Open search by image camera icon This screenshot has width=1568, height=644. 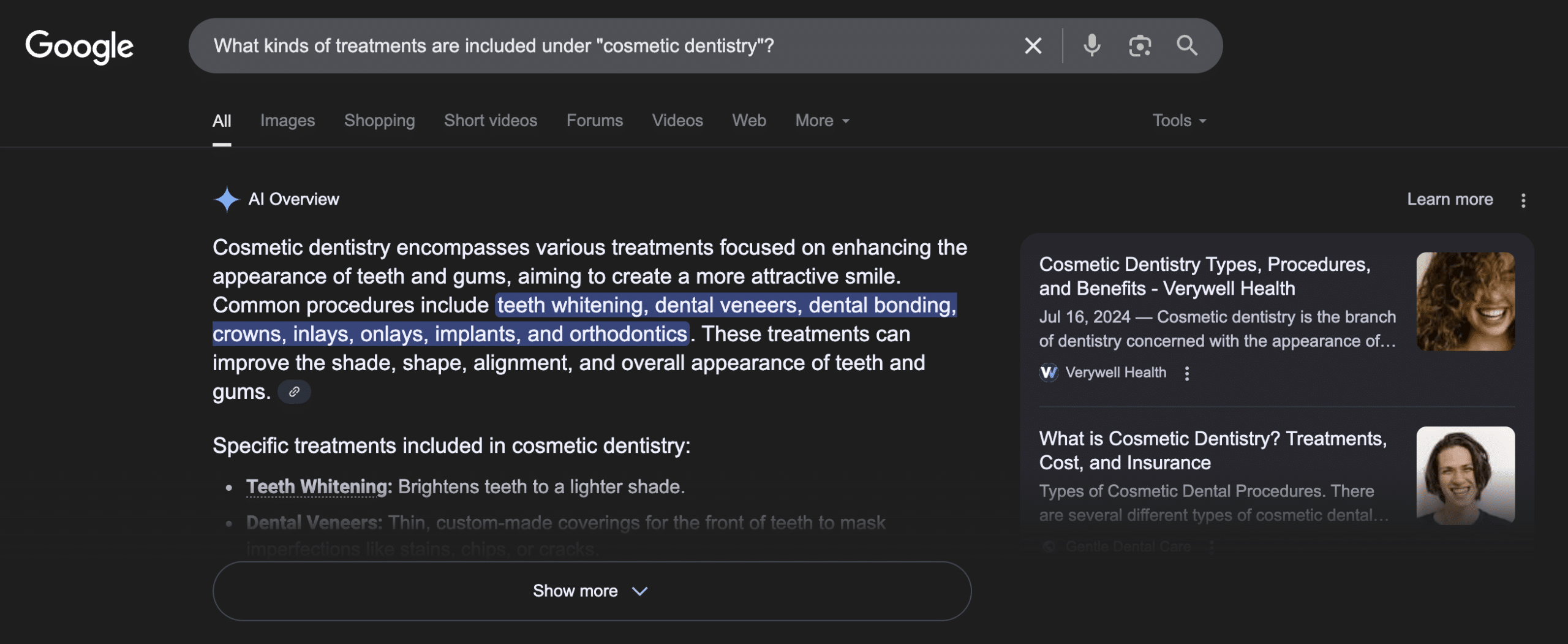coord(1139,46)
